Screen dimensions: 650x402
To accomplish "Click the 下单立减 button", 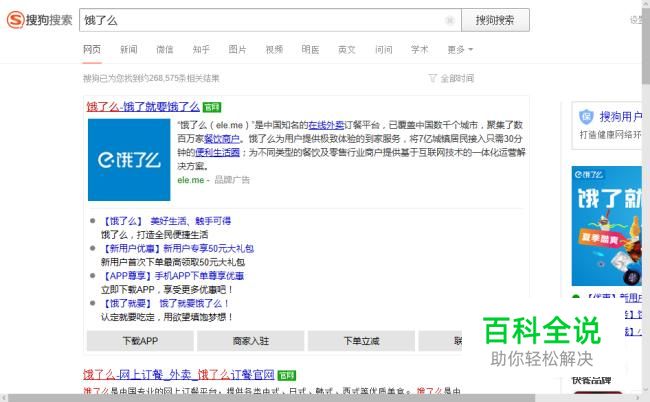I will (x=361, y=341).
